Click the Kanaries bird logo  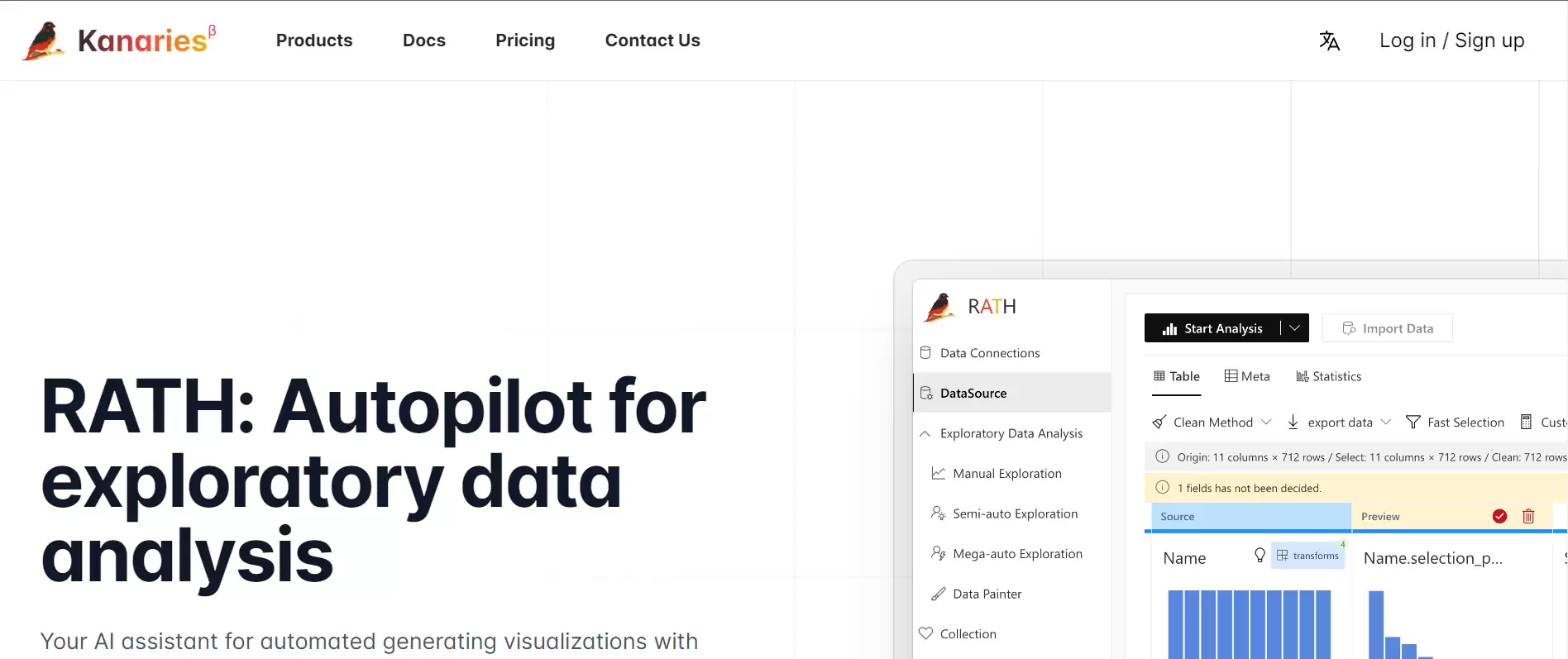[44, 41]
